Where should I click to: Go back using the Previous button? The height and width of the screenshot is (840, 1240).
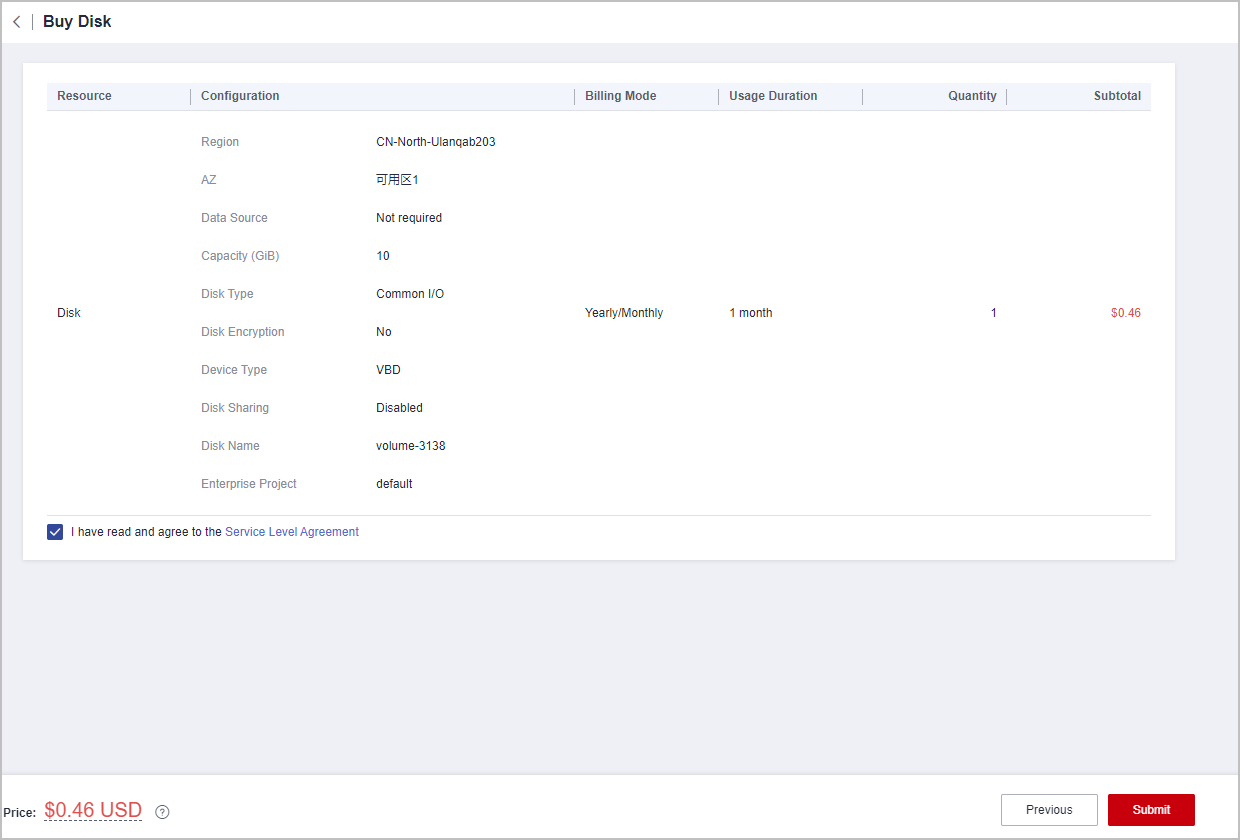point(1048,810)
